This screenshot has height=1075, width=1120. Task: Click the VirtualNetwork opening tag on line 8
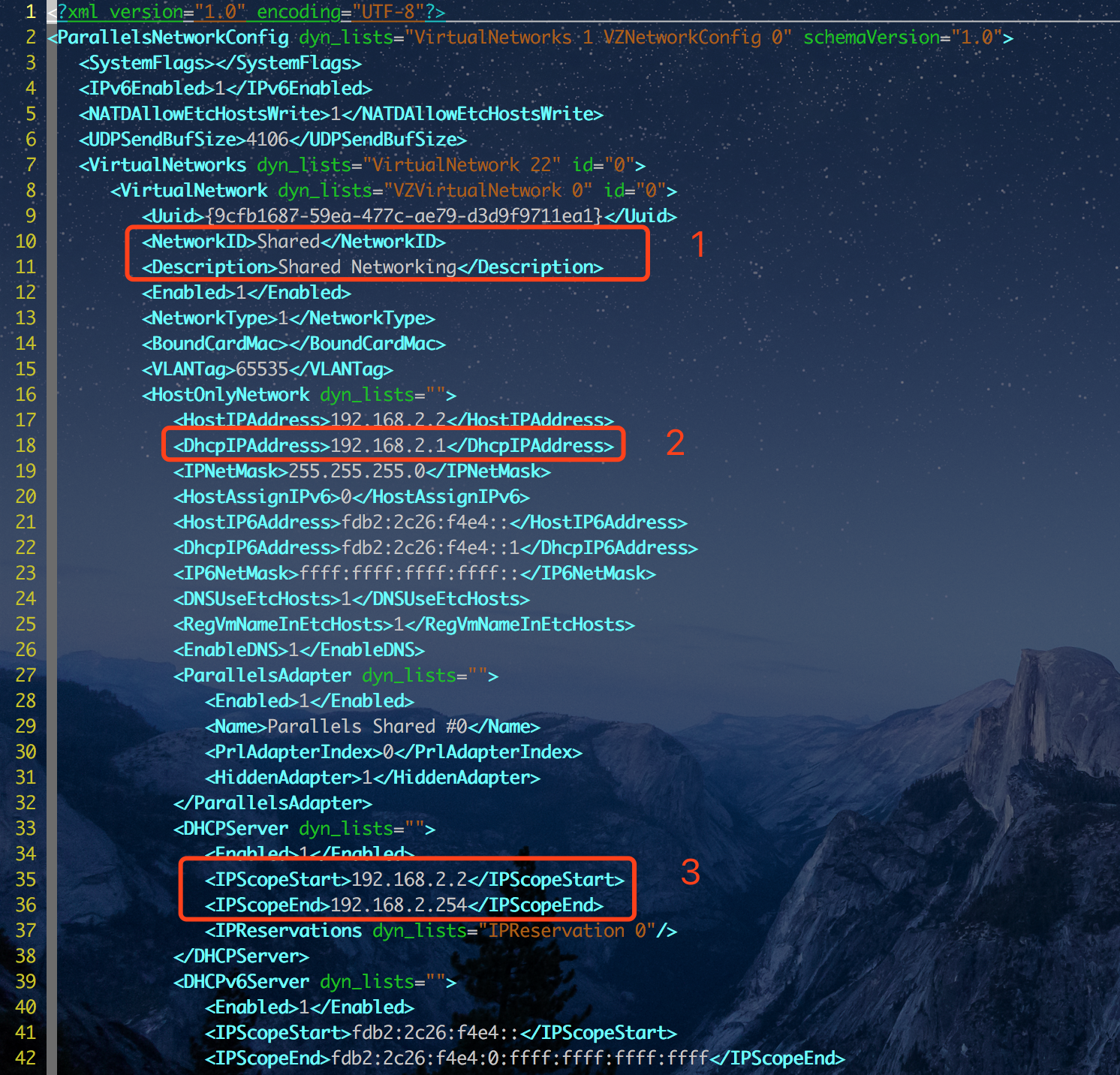coord(394,191)
